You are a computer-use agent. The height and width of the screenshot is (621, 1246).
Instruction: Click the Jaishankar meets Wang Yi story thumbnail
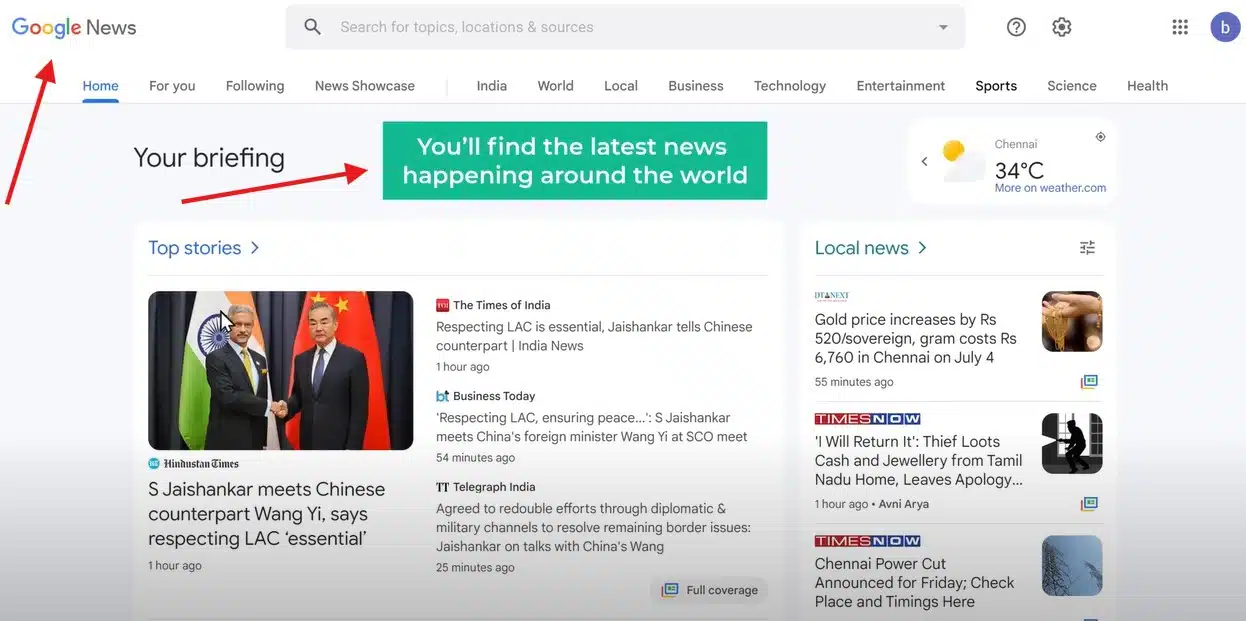(280, 370)
